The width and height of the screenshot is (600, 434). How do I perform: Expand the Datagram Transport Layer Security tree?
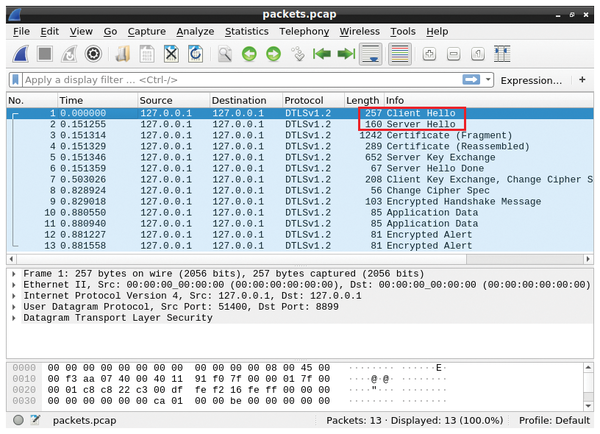coord(13,318)
